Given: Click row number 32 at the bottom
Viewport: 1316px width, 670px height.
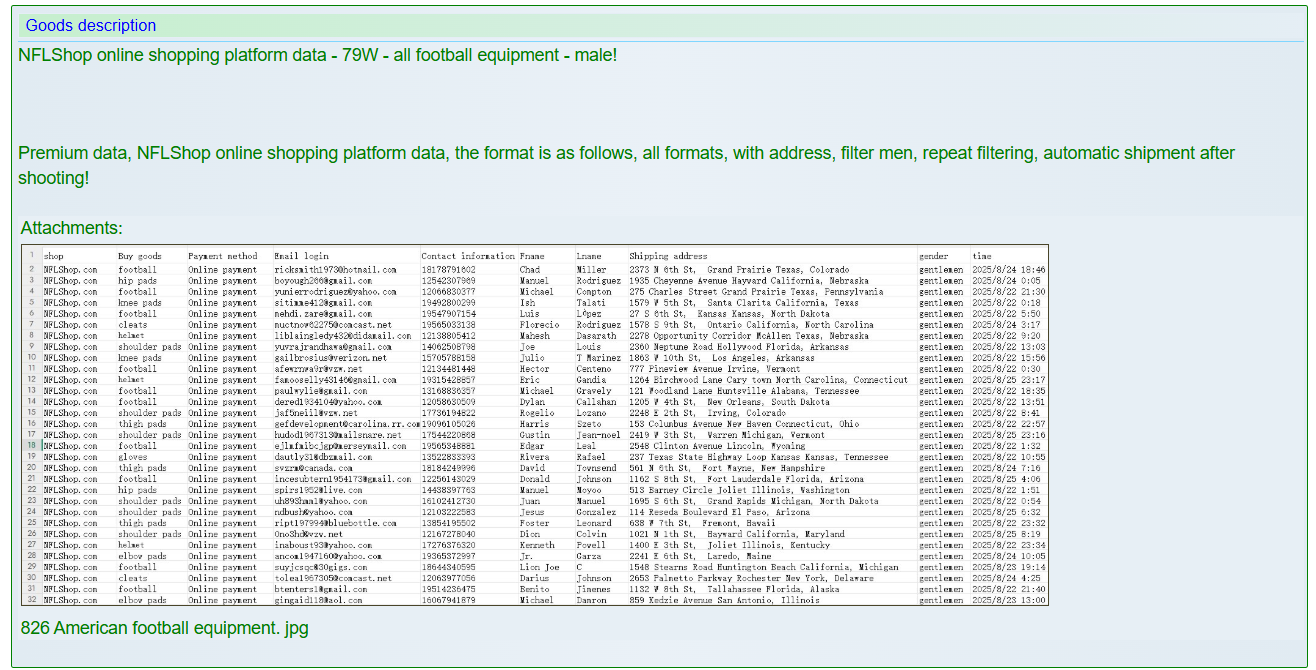Looking at the screenshot, I should click(x=32, y=600).
